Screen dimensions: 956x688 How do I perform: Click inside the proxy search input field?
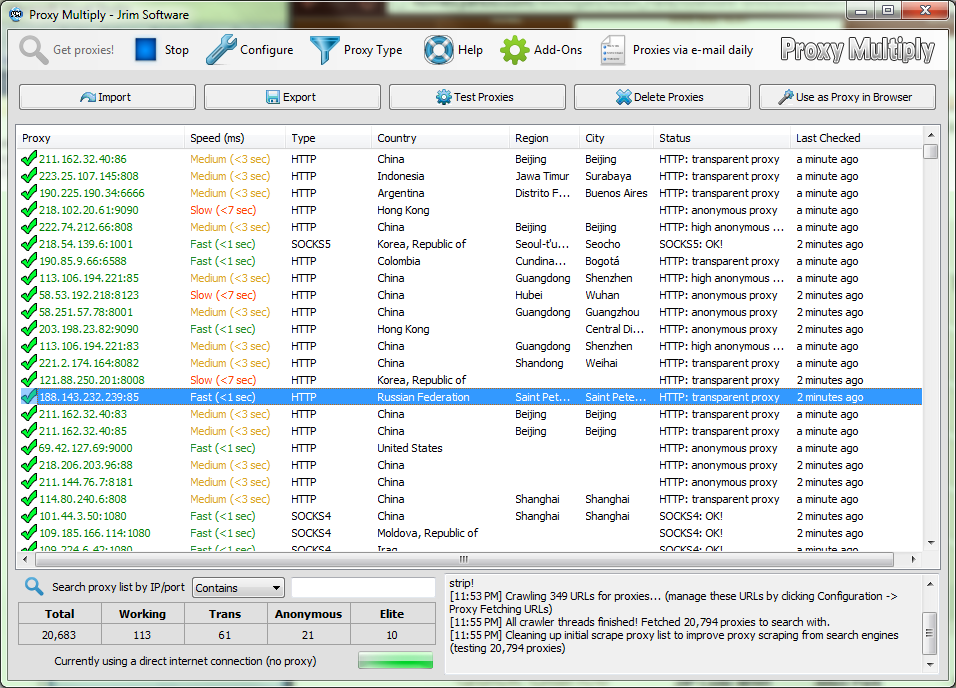[363, 587]
